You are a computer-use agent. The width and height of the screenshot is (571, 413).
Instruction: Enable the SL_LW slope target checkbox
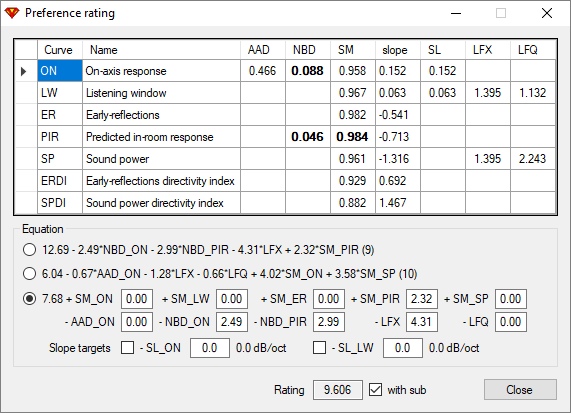(319, 347)
